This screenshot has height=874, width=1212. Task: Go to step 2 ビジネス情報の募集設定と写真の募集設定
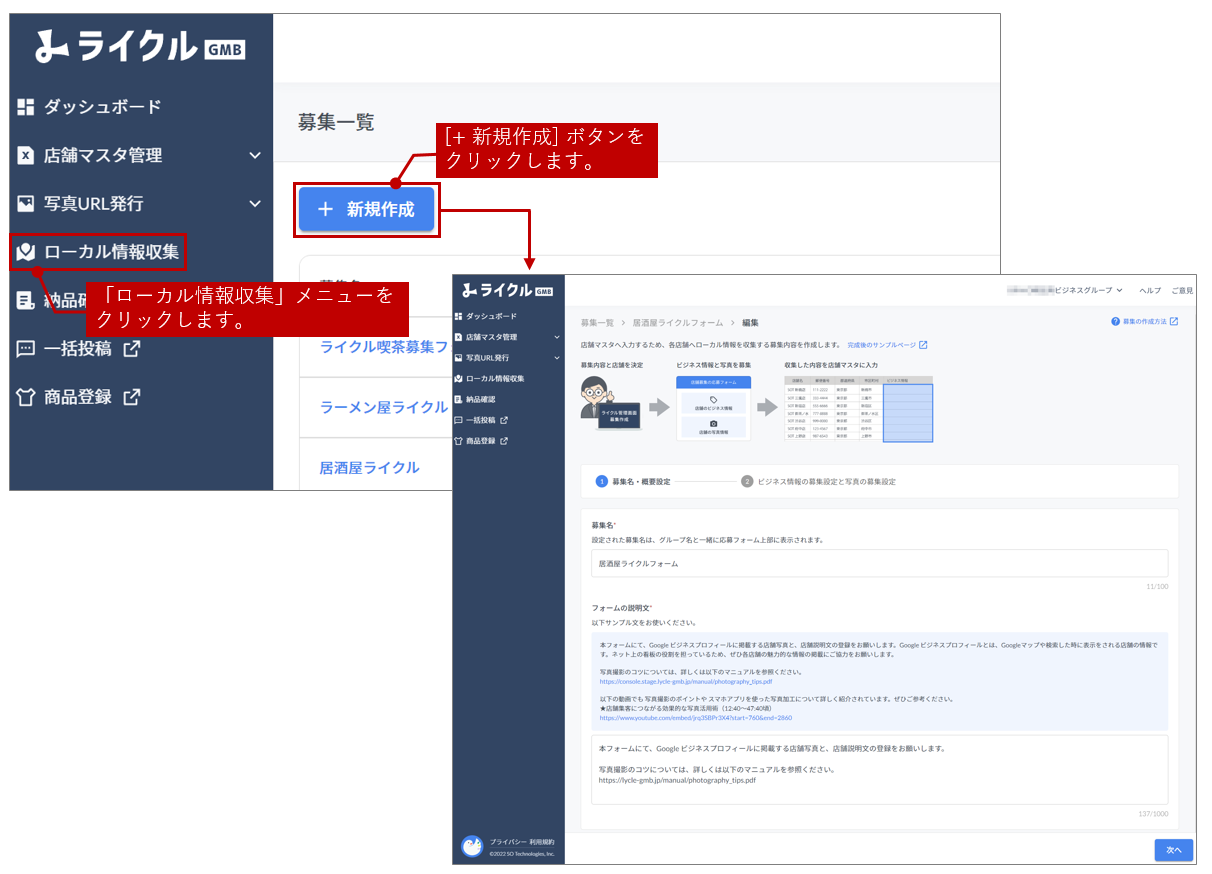click(x=818, y=481)
